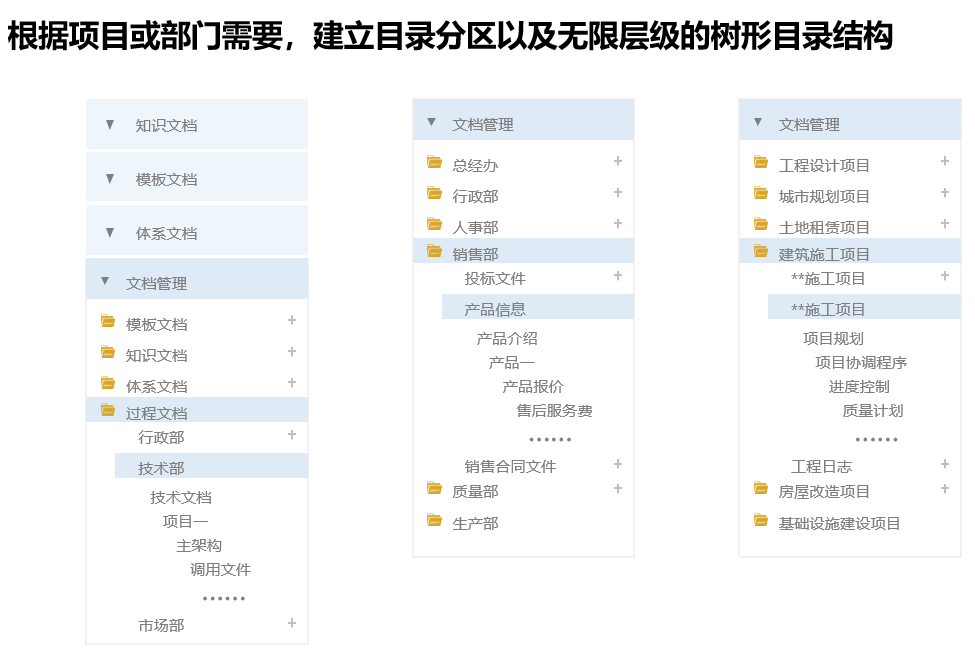Open 质量计划 entry
The image size is (975, 648).
tap(872, 410)
